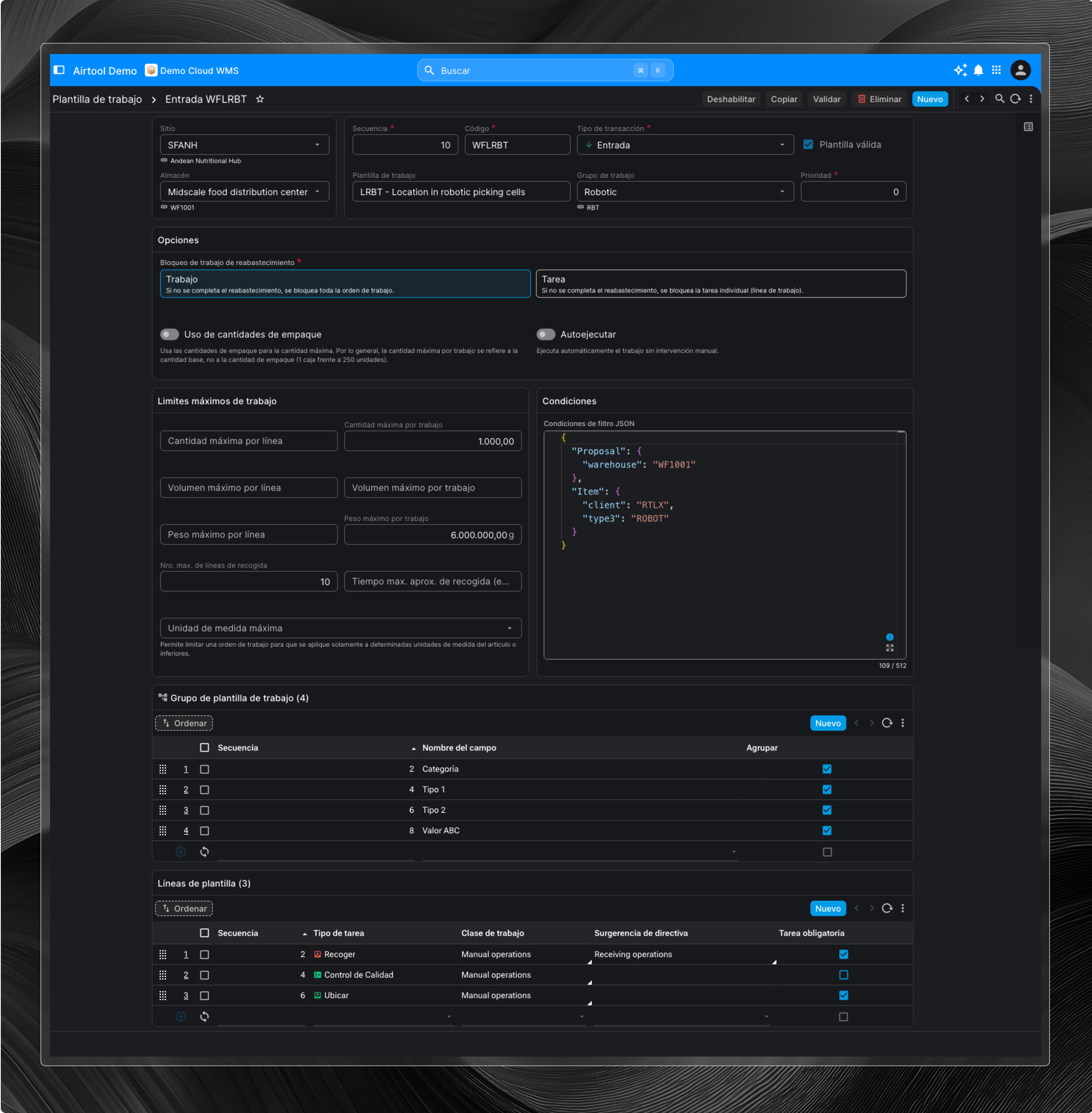Check Tarea obligatoria for Control de Calidad
This screenshot has width=1092, height=1113.
click(843, 975)
